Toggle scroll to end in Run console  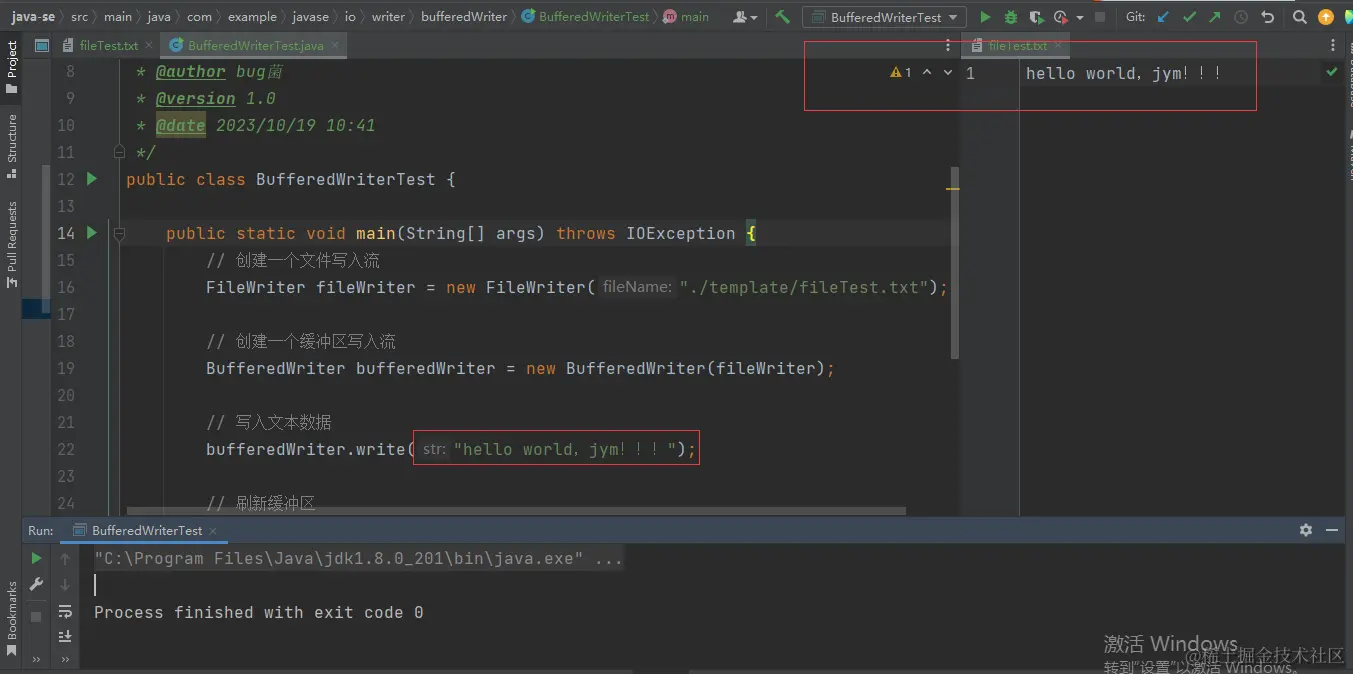point(65,636)
